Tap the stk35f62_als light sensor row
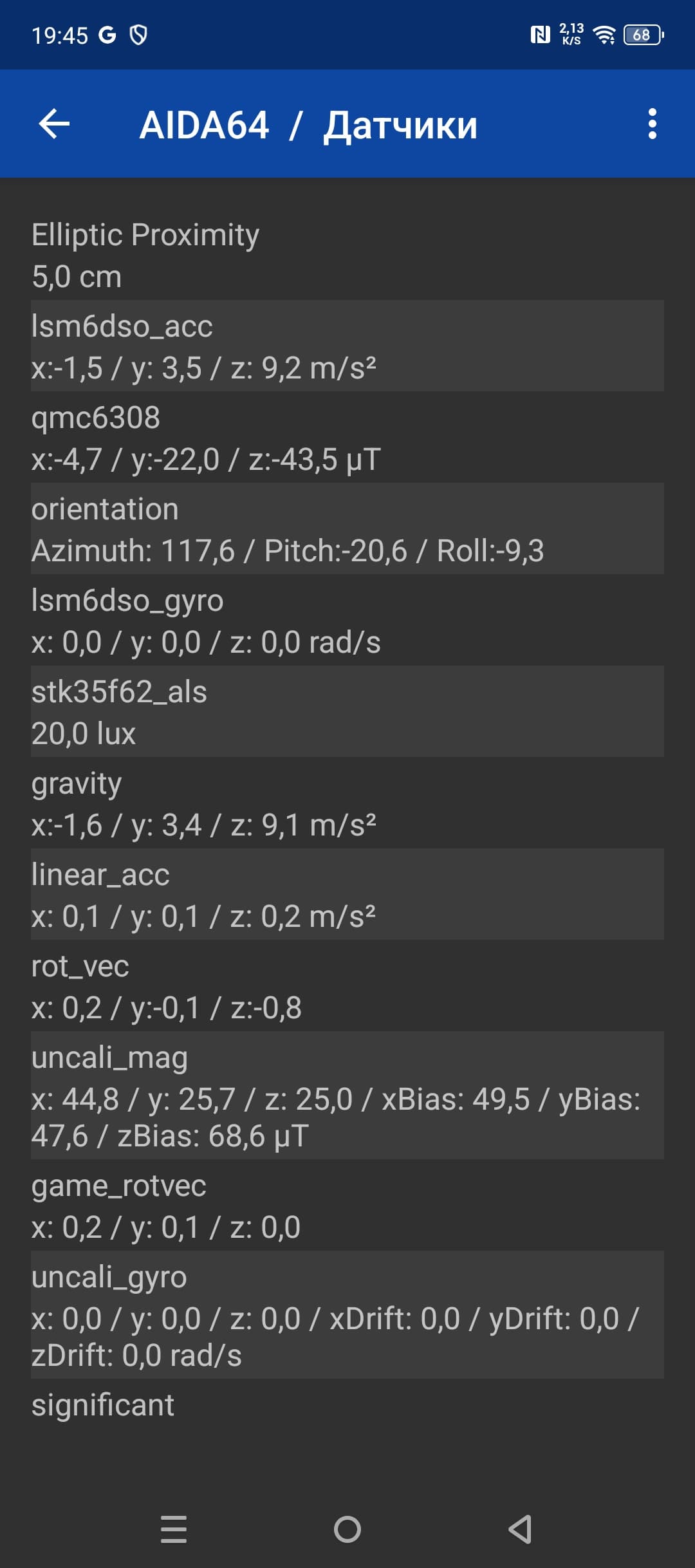The height and width of the screenshot is (1568, 695). coord(347,712)
